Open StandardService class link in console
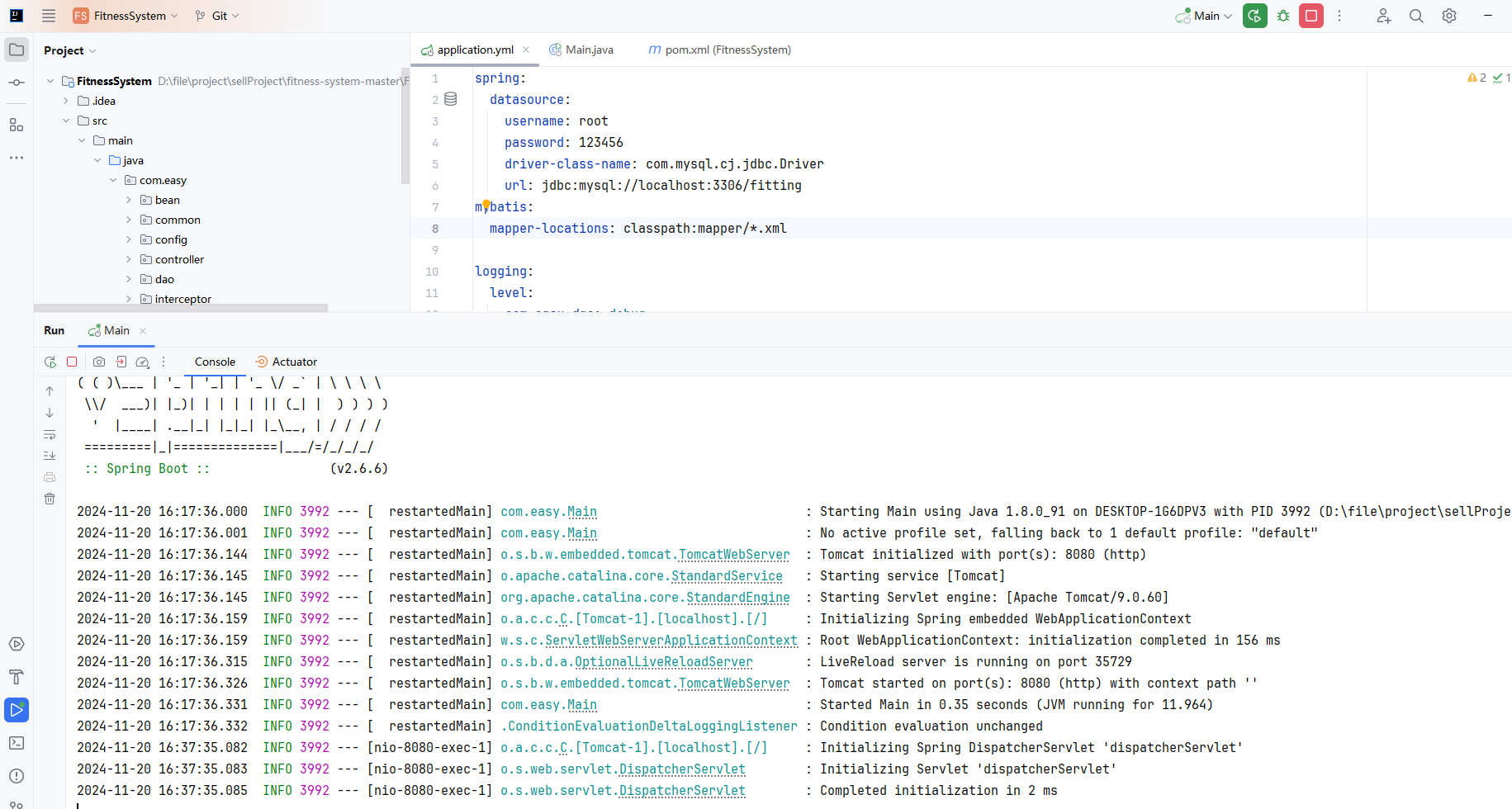 tap(727, 576)
